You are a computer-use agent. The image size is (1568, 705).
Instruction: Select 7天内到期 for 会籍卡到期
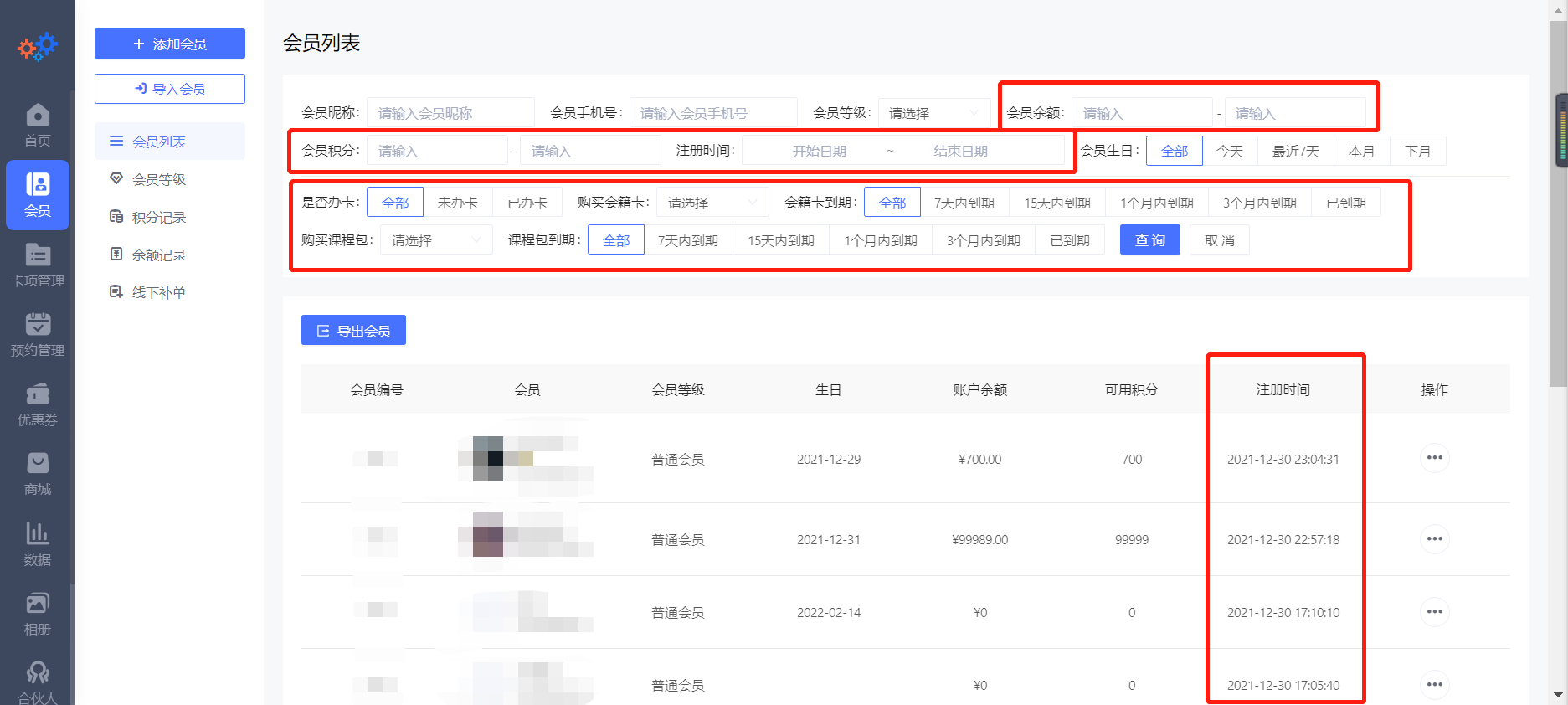point(964,203)
